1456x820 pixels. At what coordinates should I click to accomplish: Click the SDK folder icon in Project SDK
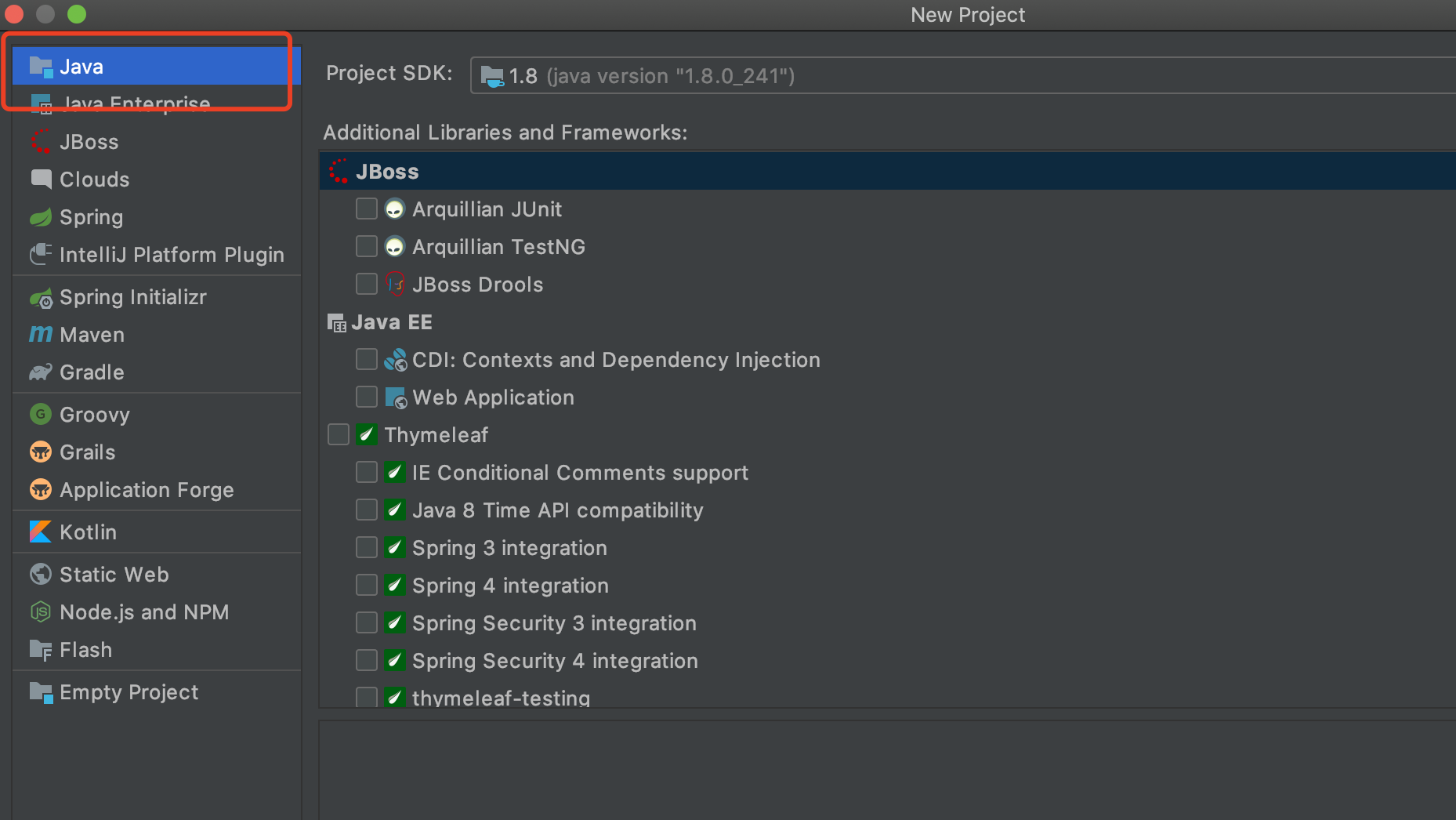492,76
